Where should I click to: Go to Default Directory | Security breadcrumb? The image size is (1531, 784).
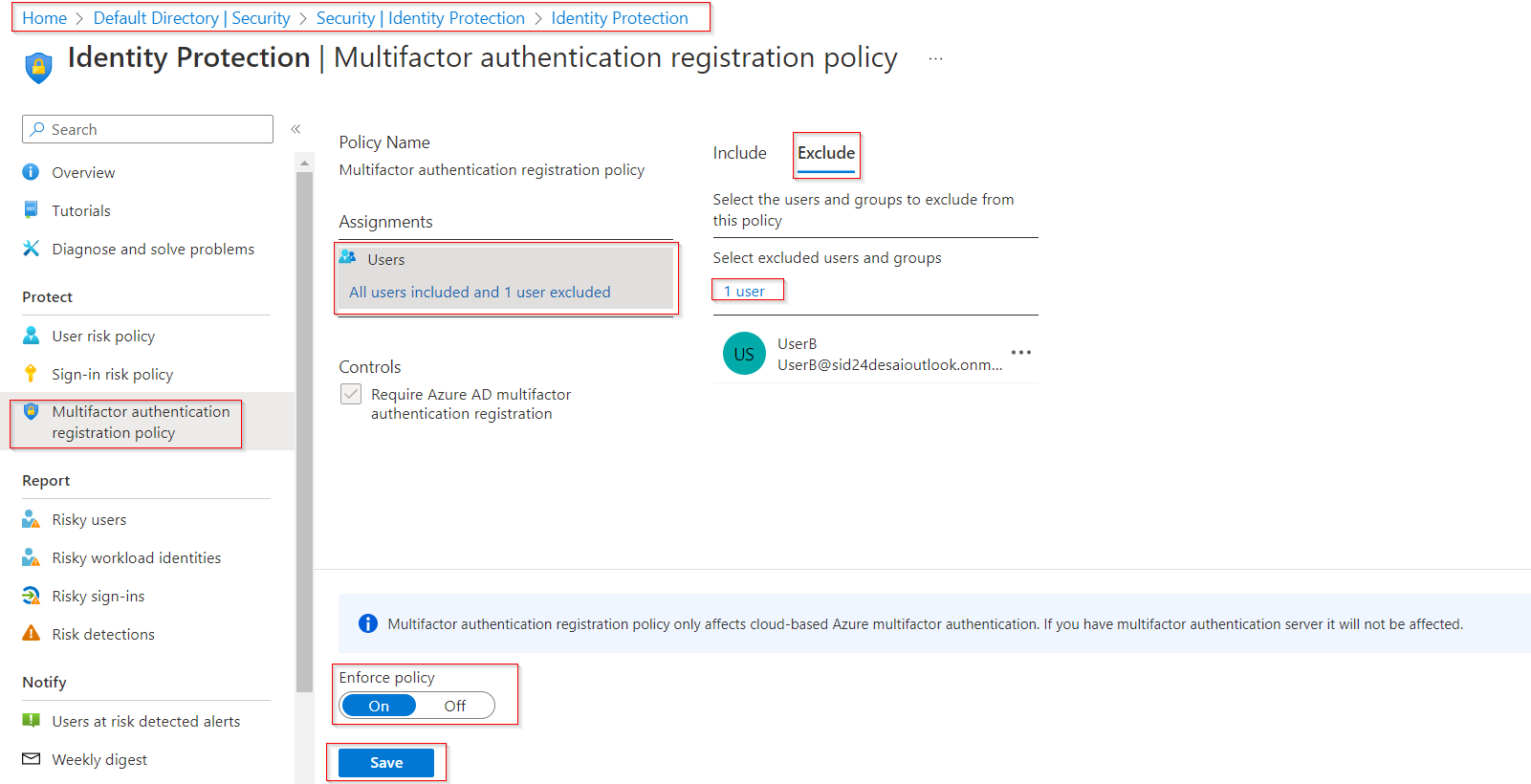[x=191, y=18]
